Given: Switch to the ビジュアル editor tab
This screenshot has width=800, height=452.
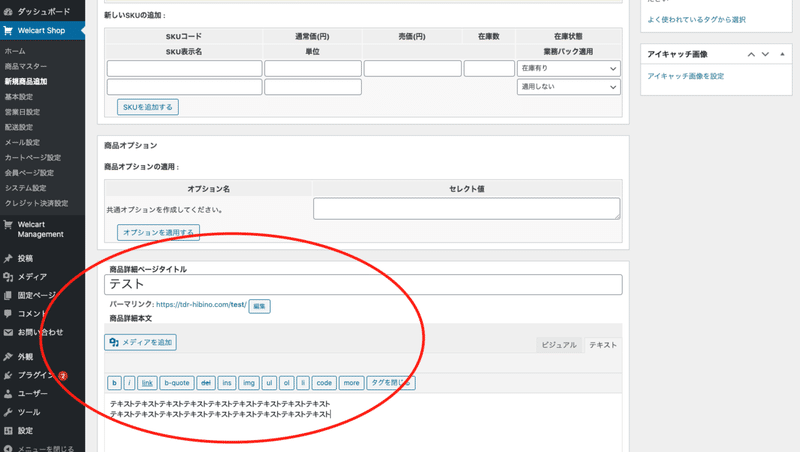Looking at the screenshot, I should (559, 345).
